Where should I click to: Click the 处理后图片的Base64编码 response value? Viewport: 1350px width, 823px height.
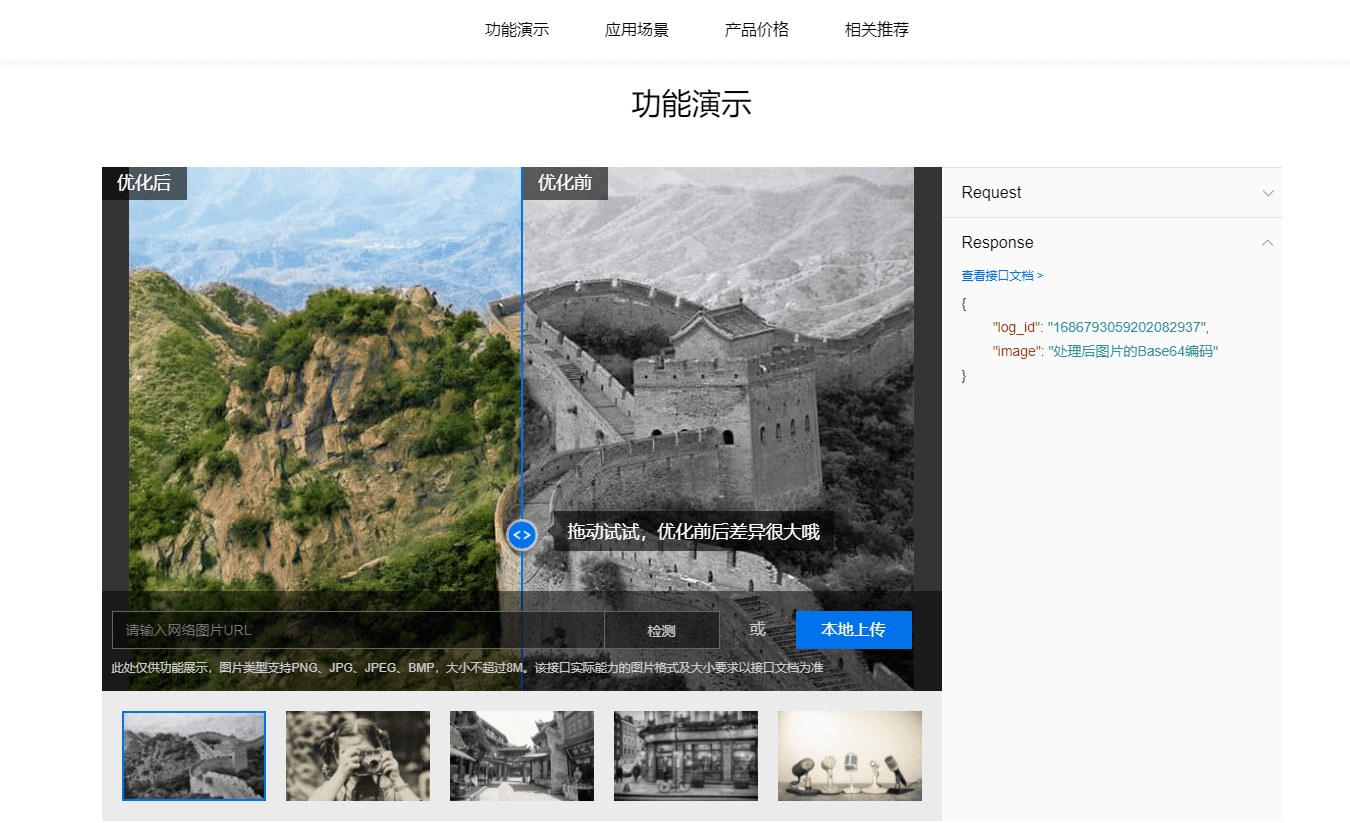[x=1132, y=351]
